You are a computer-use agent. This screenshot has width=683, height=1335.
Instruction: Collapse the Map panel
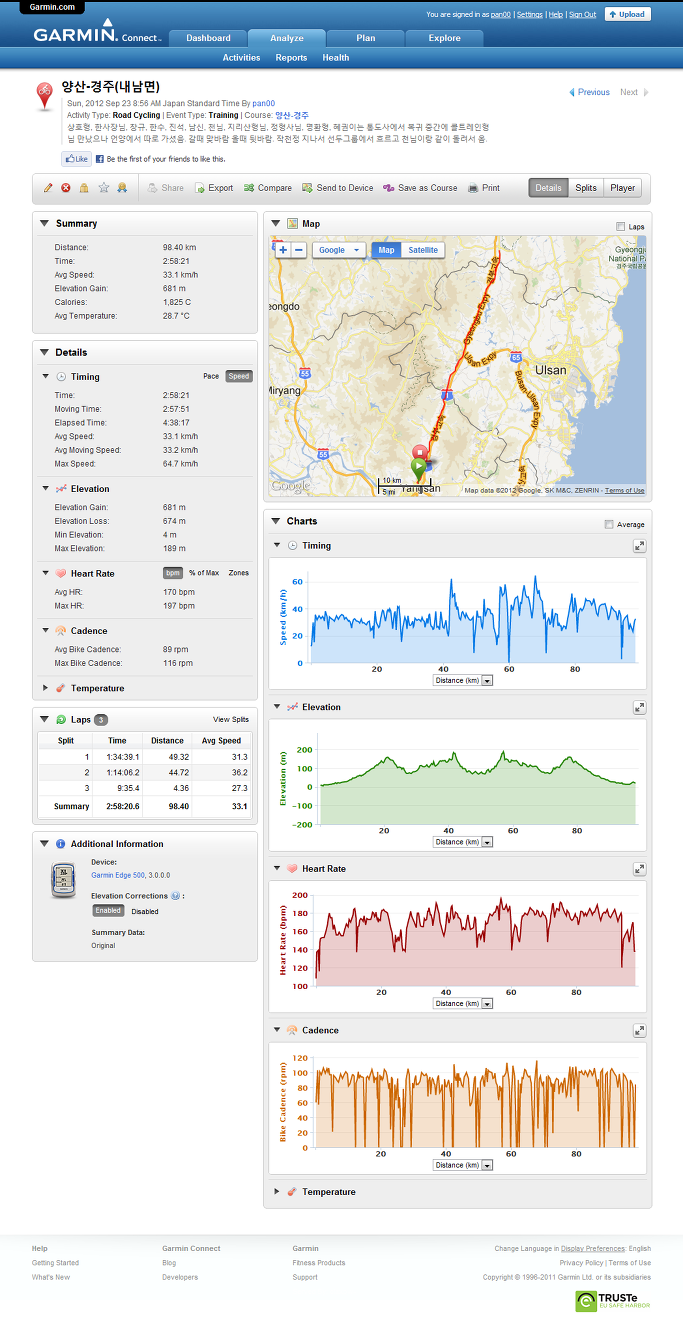(275, 224)
